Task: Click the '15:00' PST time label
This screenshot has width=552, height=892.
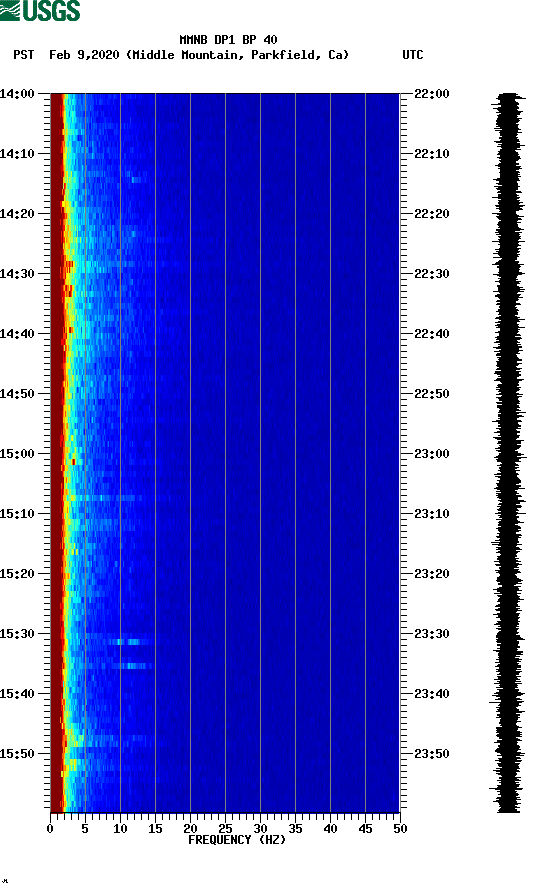Action: 17,454
